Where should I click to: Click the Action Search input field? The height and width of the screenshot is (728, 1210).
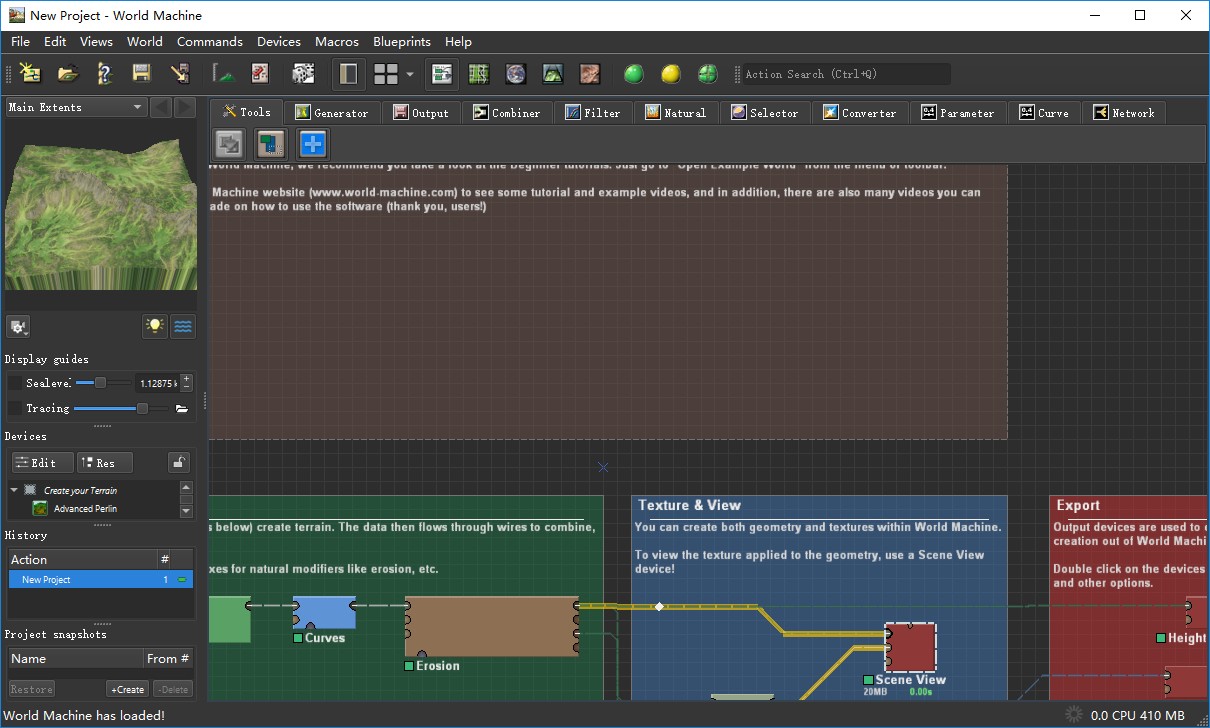pos(846,74)
